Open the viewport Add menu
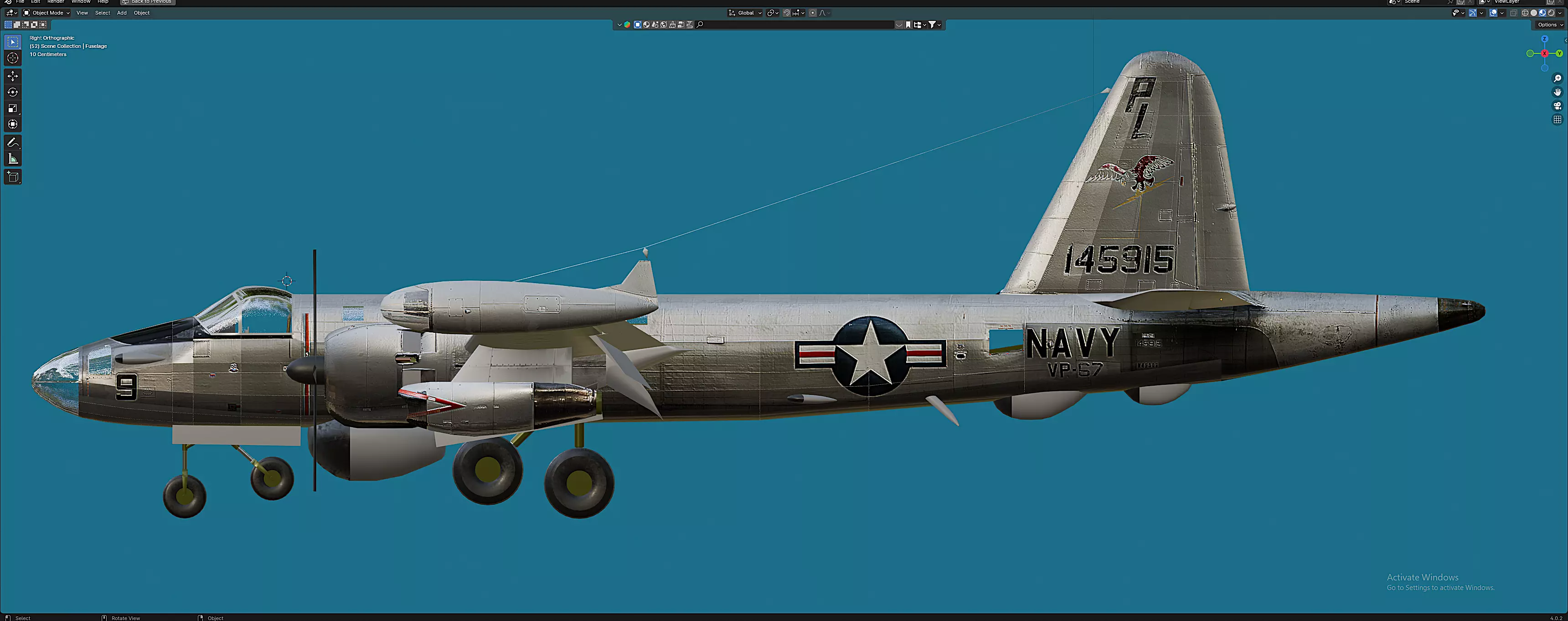The height and width of the screenshot is (621, 1568). pyautogui.click(x=122, y=13)
